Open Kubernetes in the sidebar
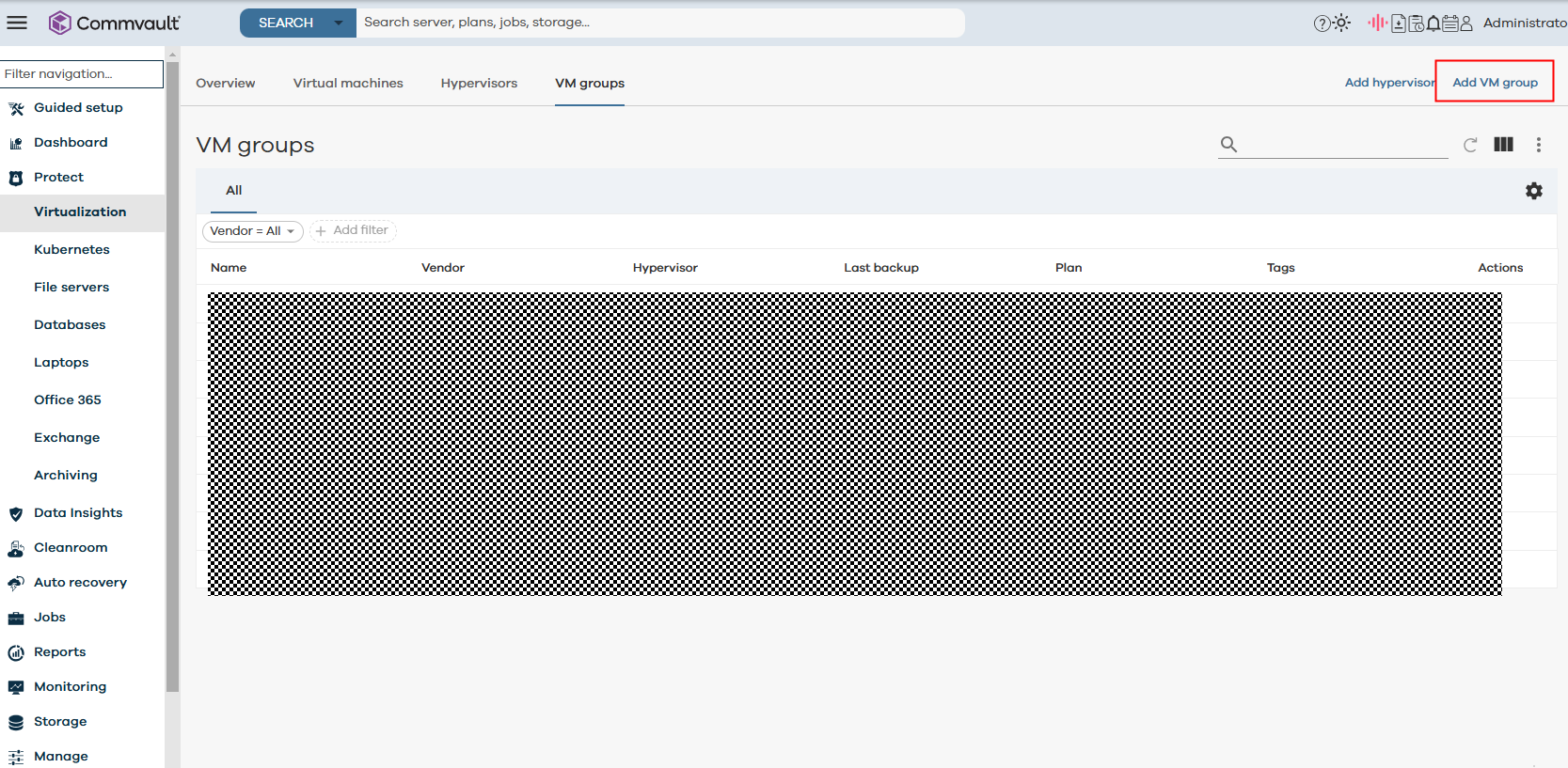This screenshot has width=1568, height=768. [x=71, y=249]
